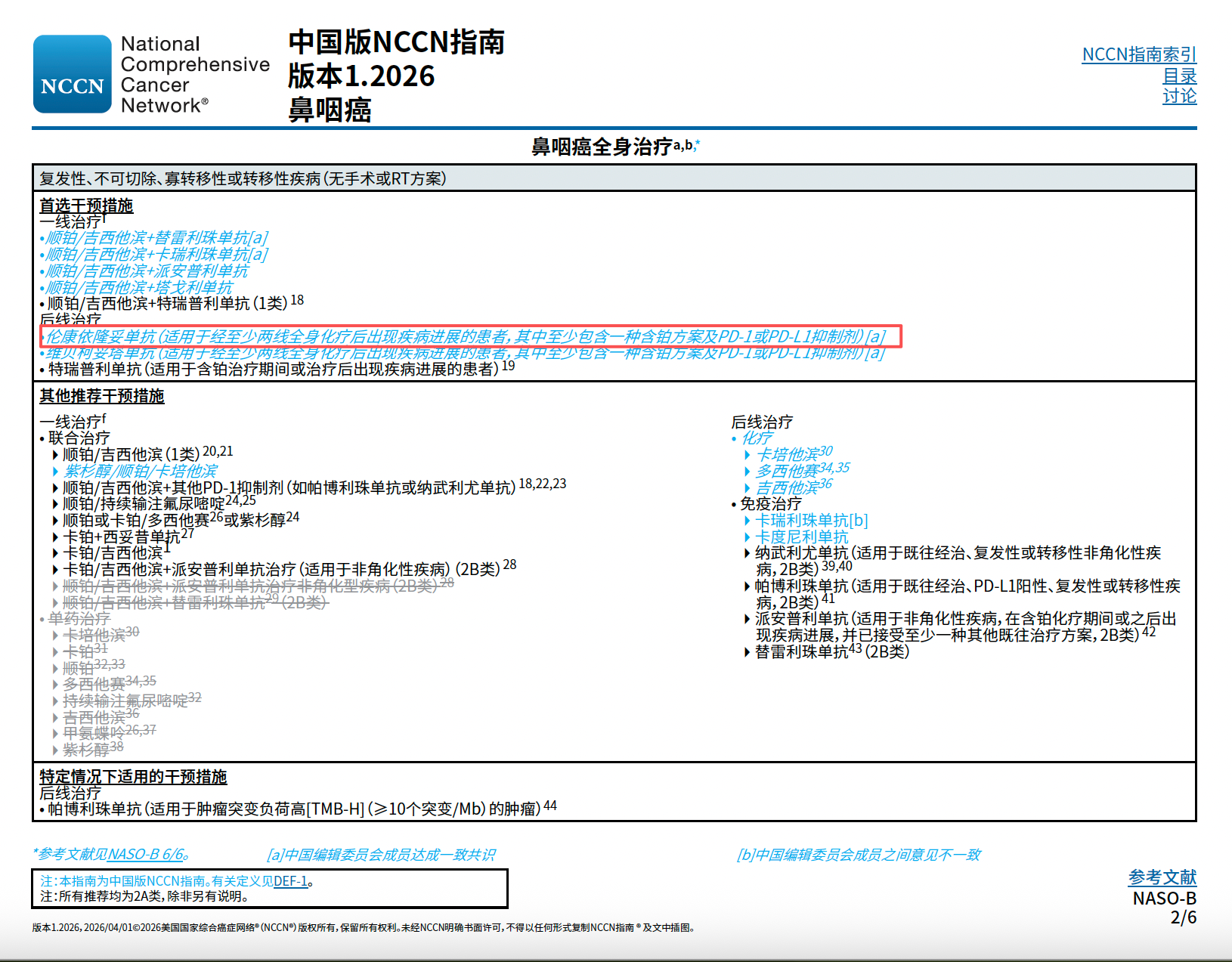1232x962 pixels.
Task: Click the arrow before 卡培他滨 under 化疗
Action: (747, 455)
